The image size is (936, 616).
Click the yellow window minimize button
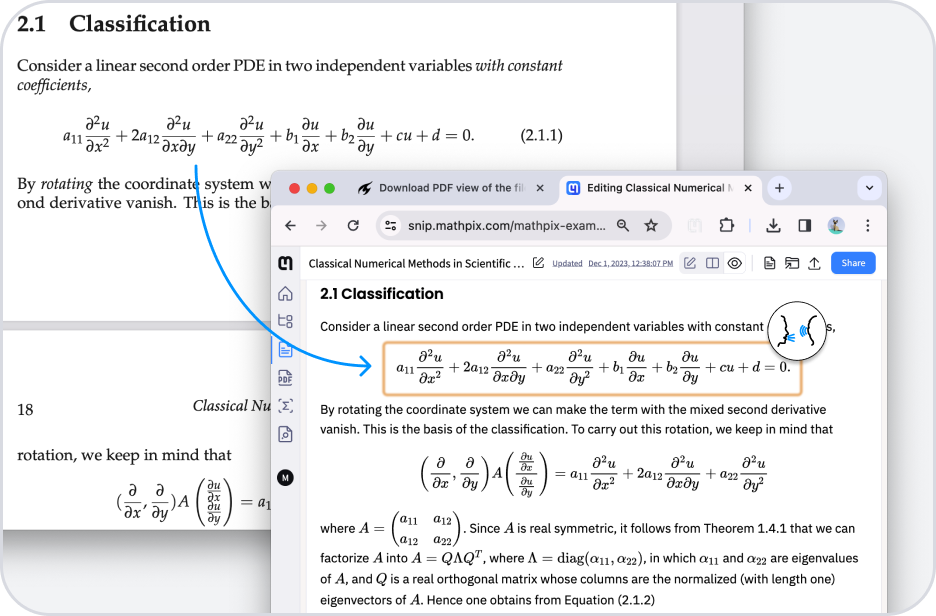(x=312, y=188)
